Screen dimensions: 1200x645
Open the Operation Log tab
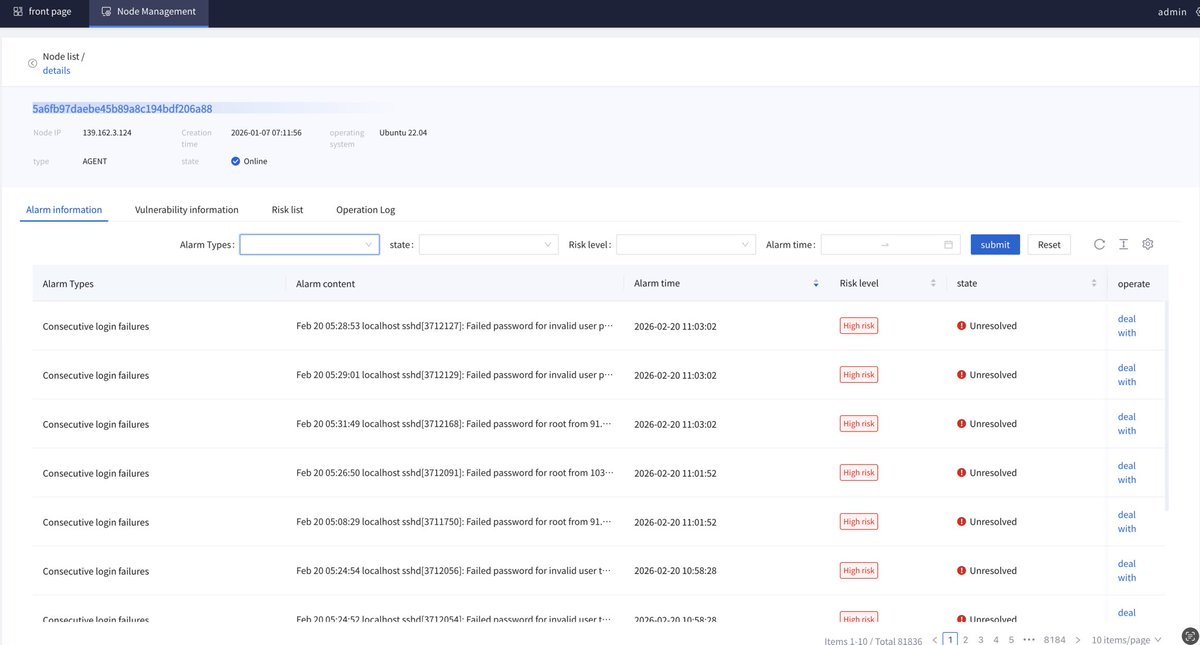[x=364, y=209]
